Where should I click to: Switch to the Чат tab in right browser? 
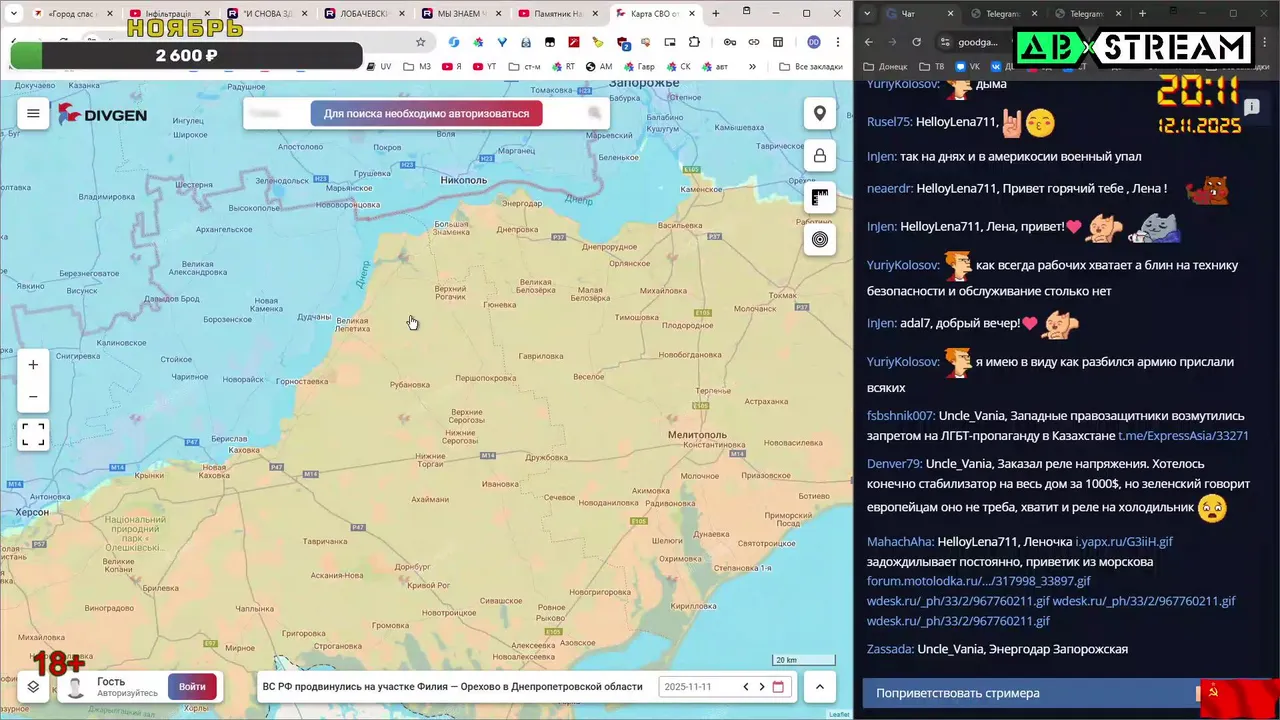coord(918,14)
